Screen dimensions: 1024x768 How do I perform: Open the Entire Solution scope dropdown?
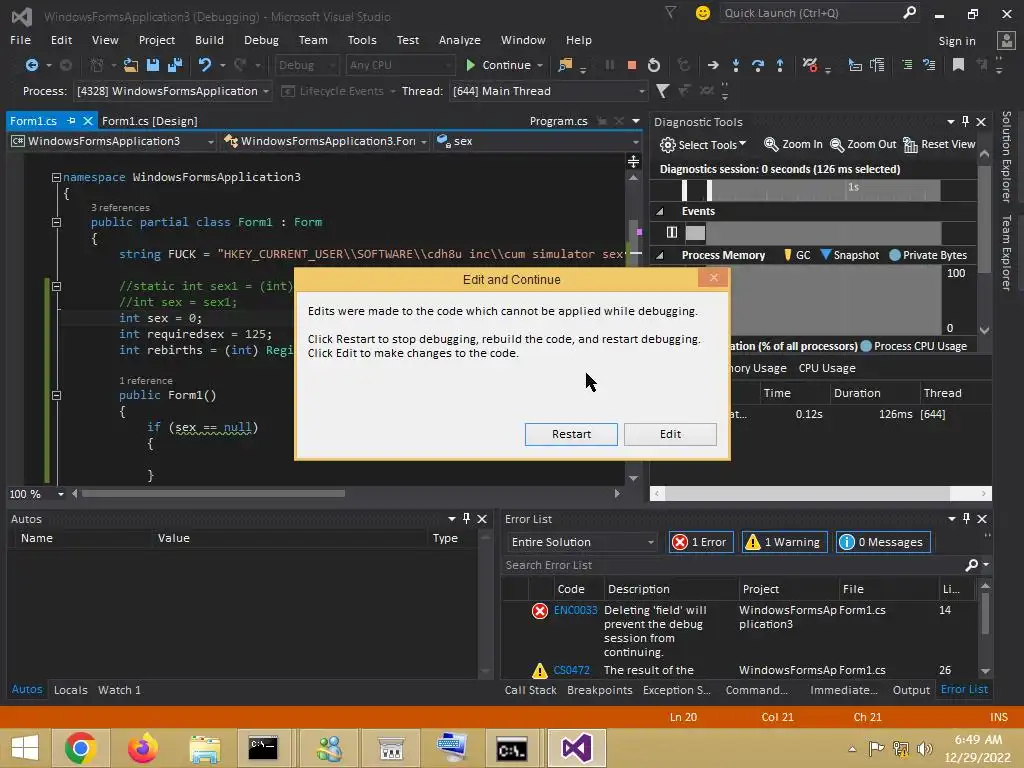582,542
